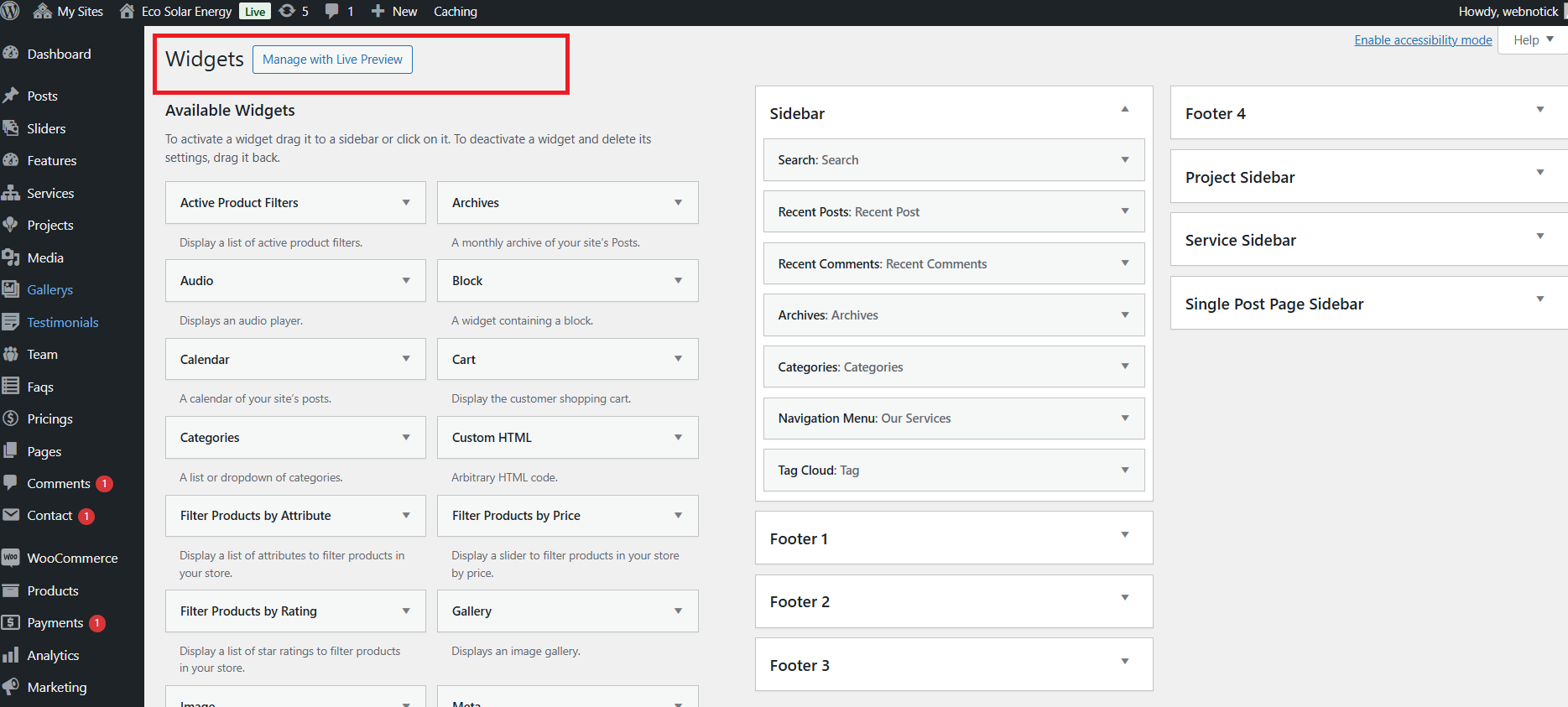This screenshot has width=1568, height=707.
Task: Open the Testimonials menu
Action: (63, 322)
